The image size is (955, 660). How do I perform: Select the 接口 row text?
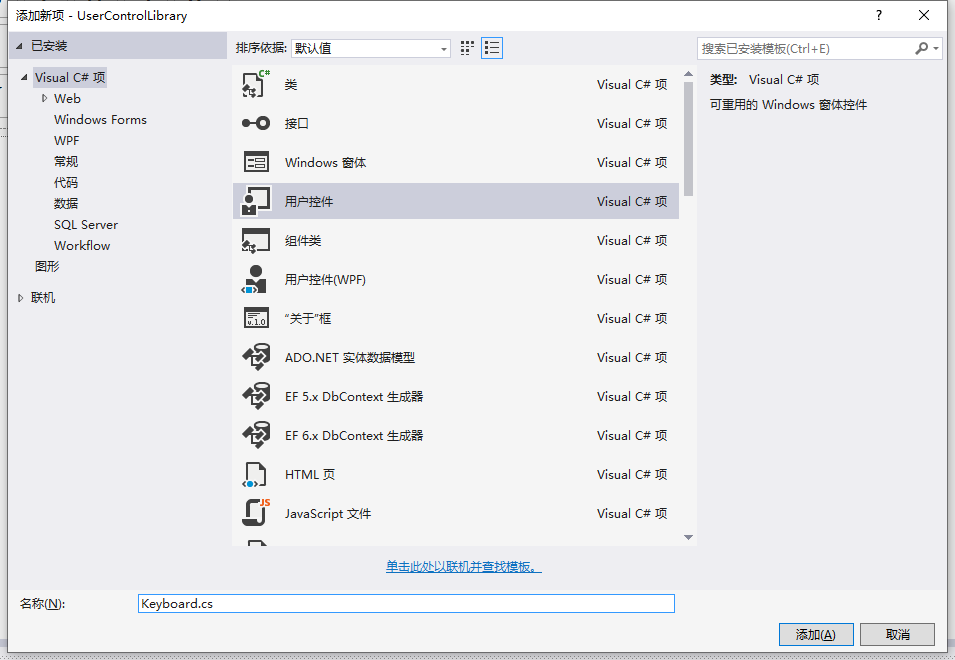(297, 124)
